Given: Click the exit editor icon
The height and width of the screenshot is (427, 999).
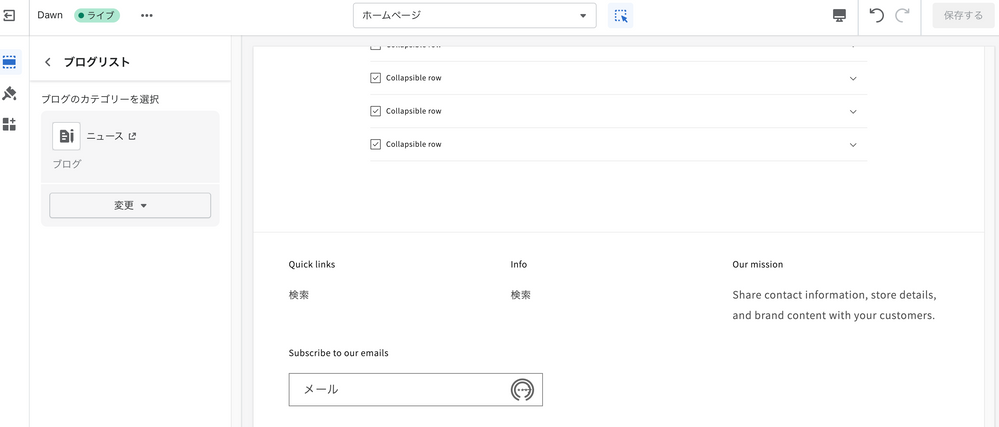Looking at the screenshot, I should tap(10, 16).
